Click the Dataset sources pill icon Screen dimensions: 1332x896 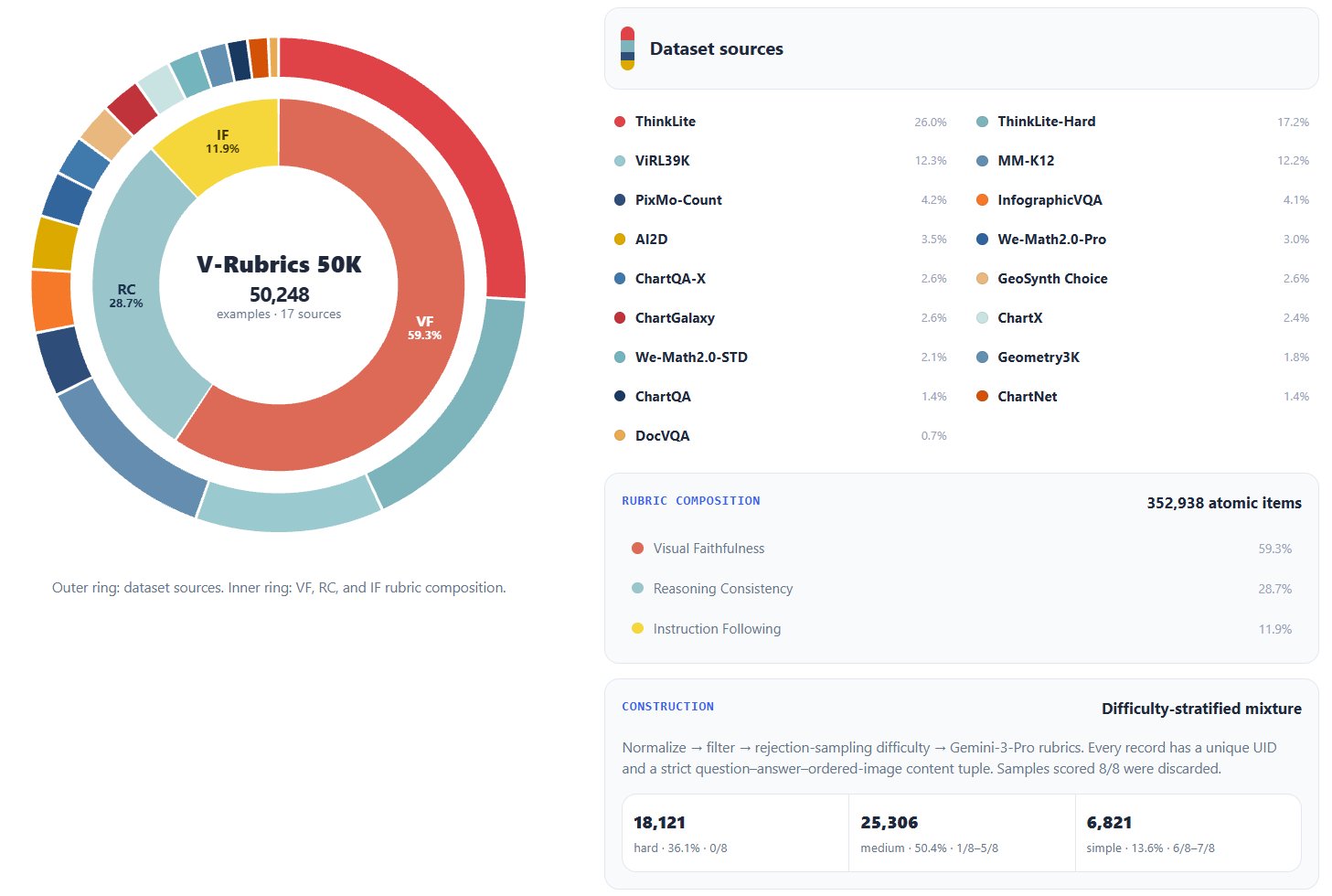[627, 48]
